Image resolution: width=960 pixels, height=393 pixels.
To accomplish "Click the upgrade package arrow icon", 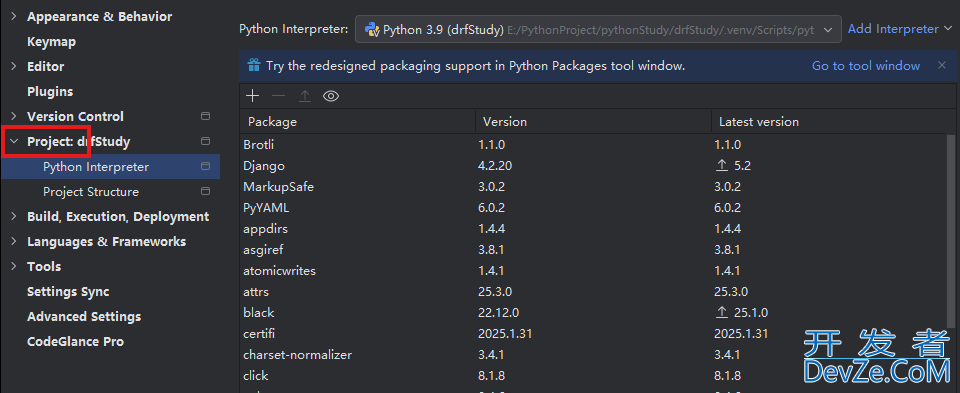I will click(305, 96).
